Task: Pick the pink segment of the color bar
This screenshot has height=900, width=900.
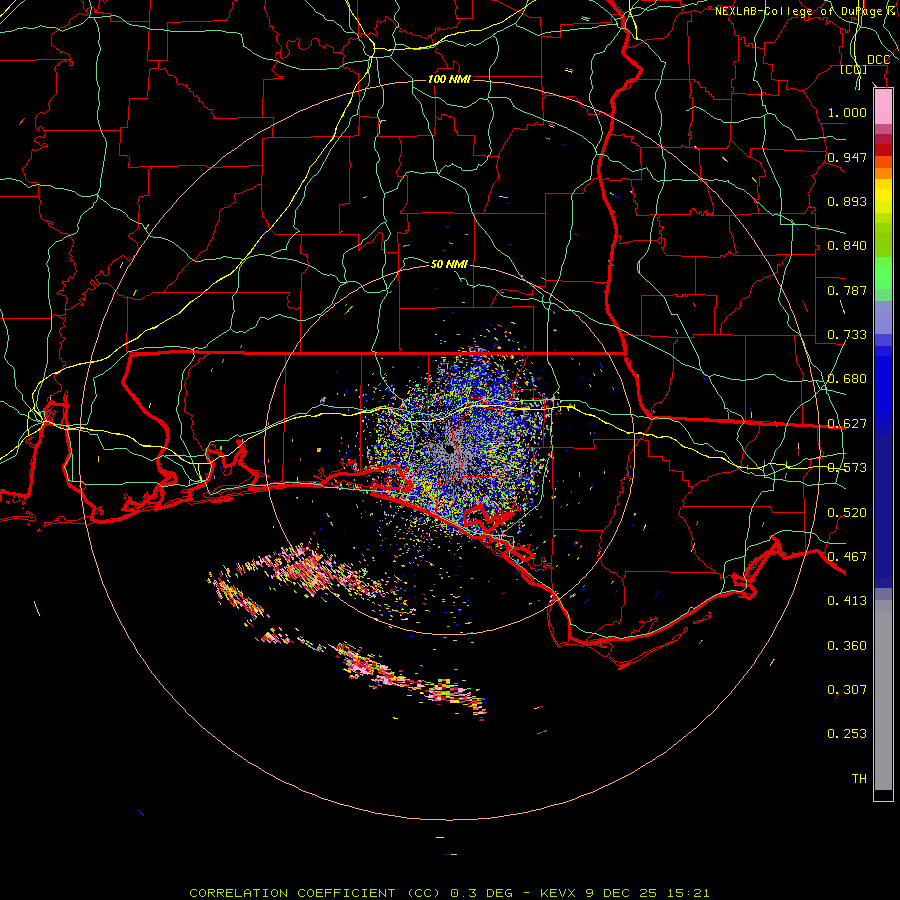Action: pyautogui.click(x=883, y=107)
